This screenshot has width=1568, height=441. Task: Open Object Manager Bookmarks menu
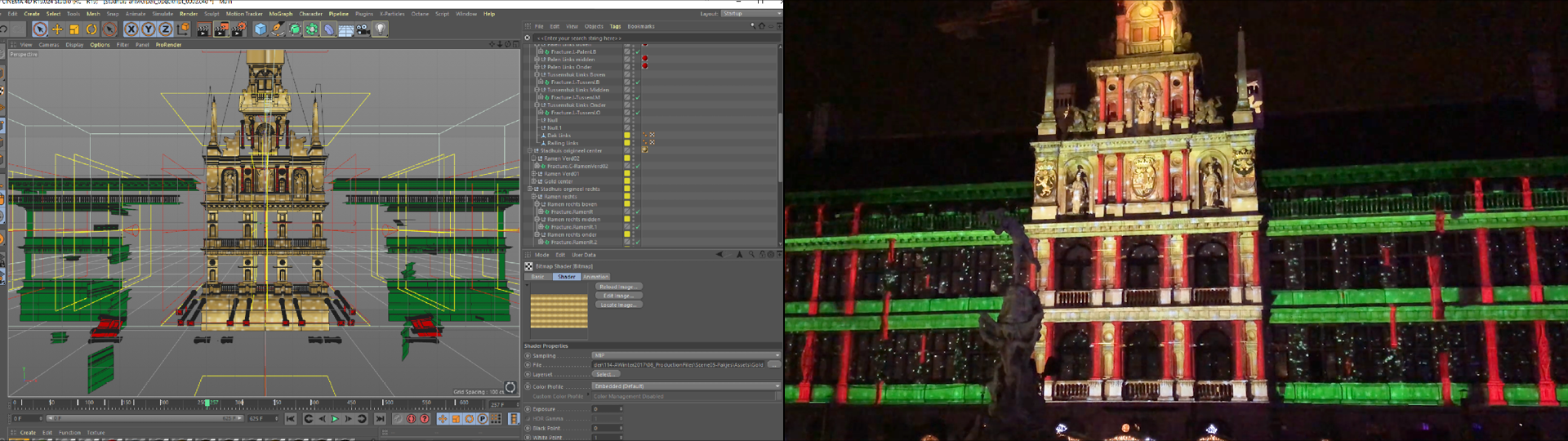tap(641, 26)
